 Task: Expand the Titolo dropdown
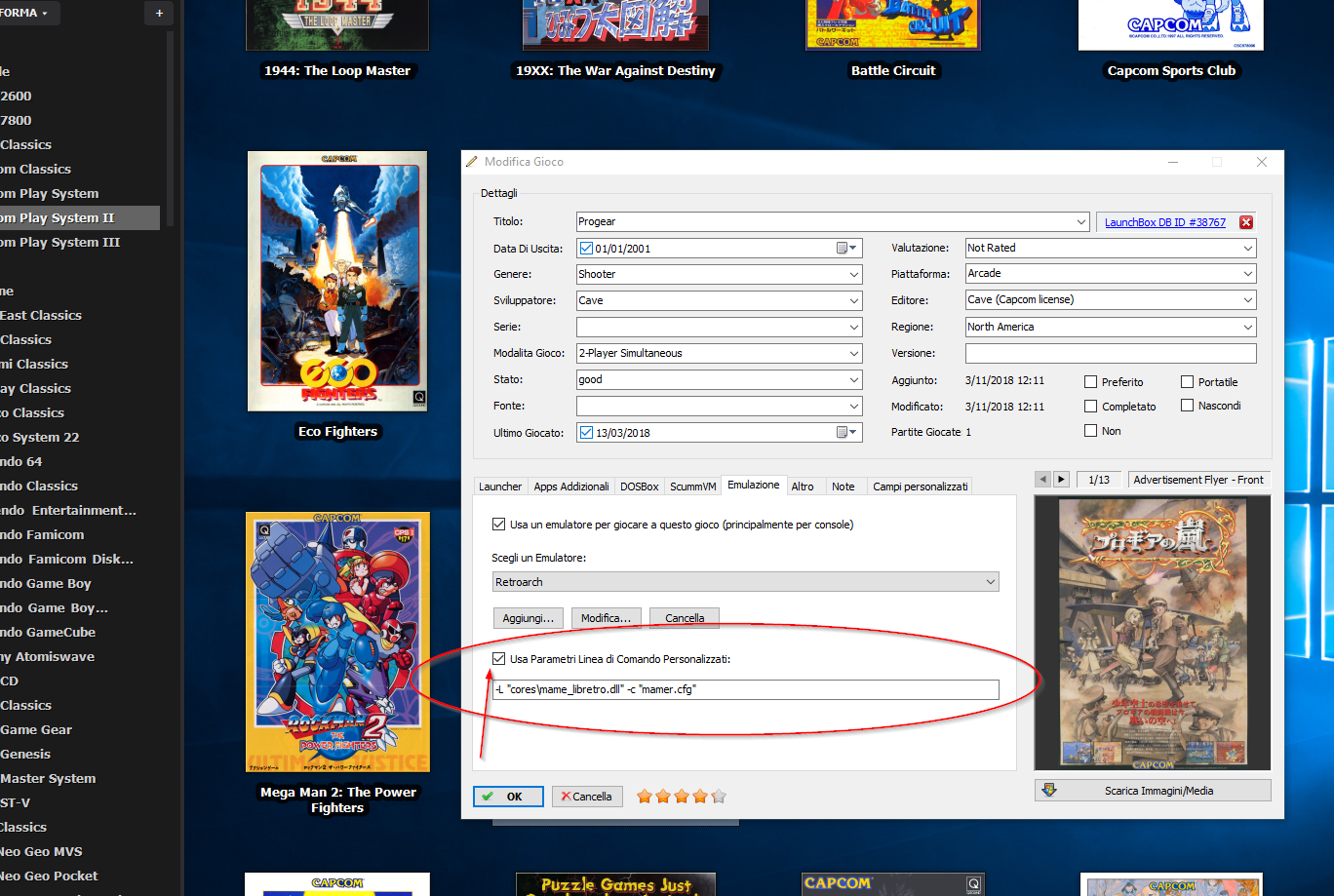[x=1080, y=222]
